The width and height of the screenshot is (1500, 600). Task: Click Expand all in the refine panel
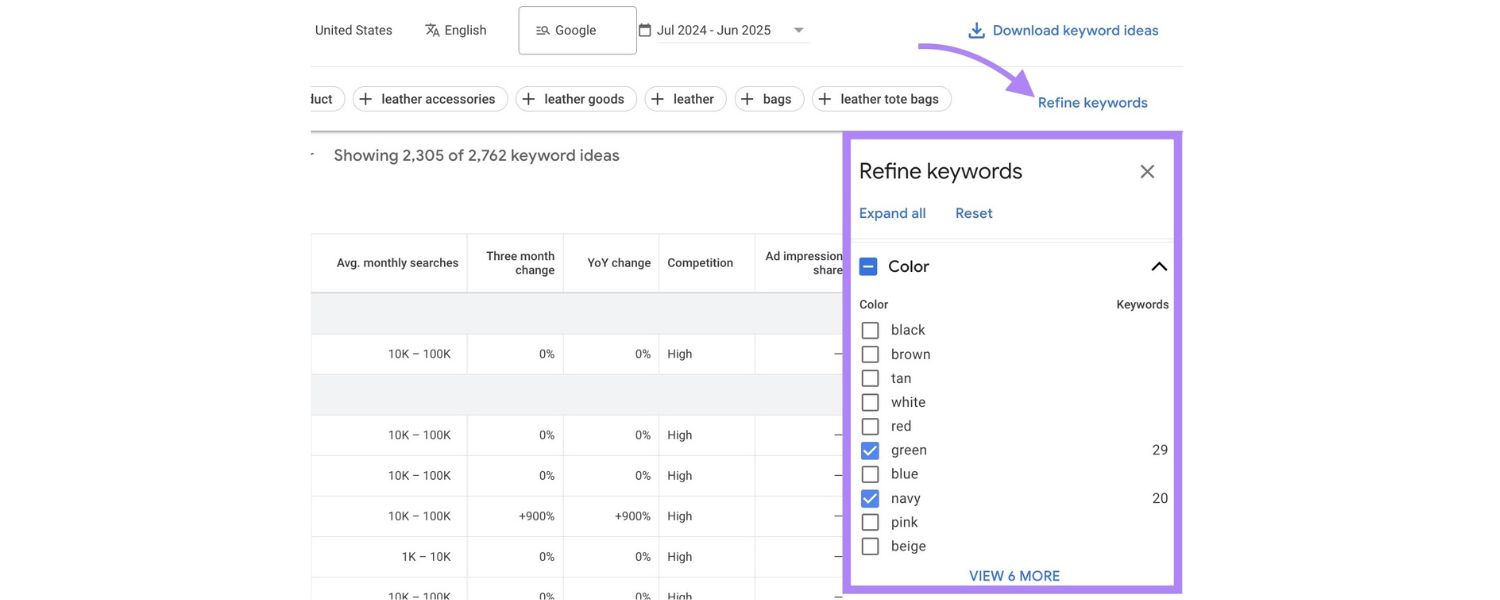point(892,213)
